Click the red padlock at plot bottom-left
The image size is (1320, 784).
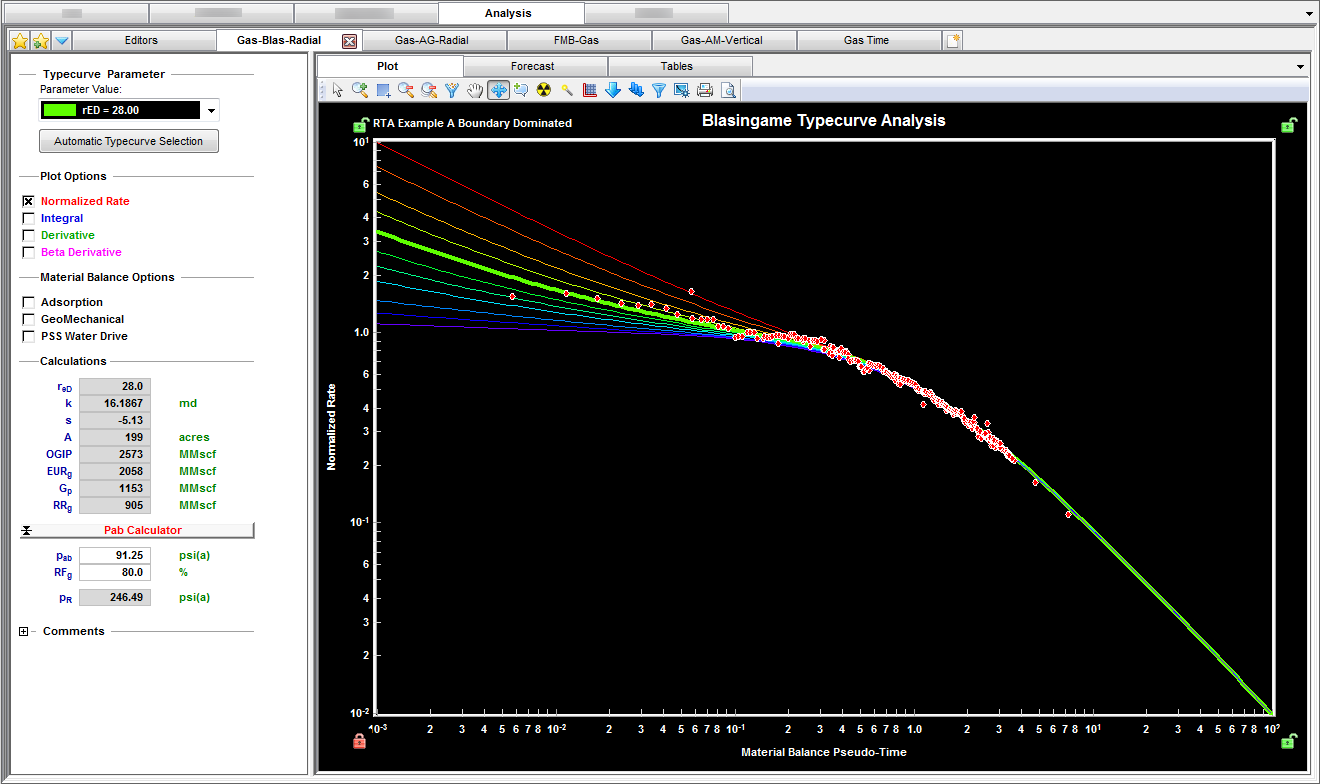359,741
